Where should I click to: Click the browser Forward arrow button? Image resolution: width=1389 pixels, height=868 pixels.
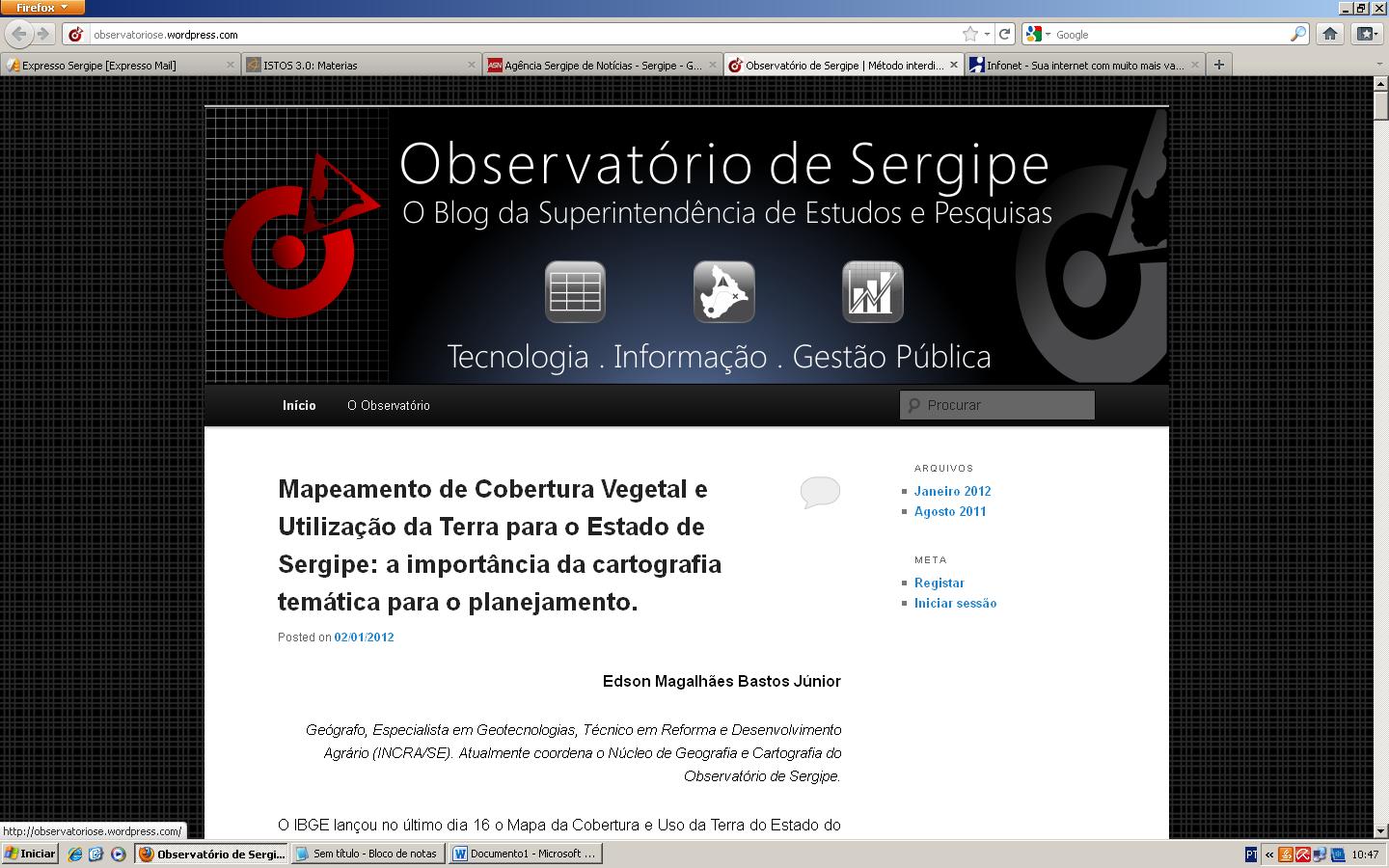click(42, 34)
